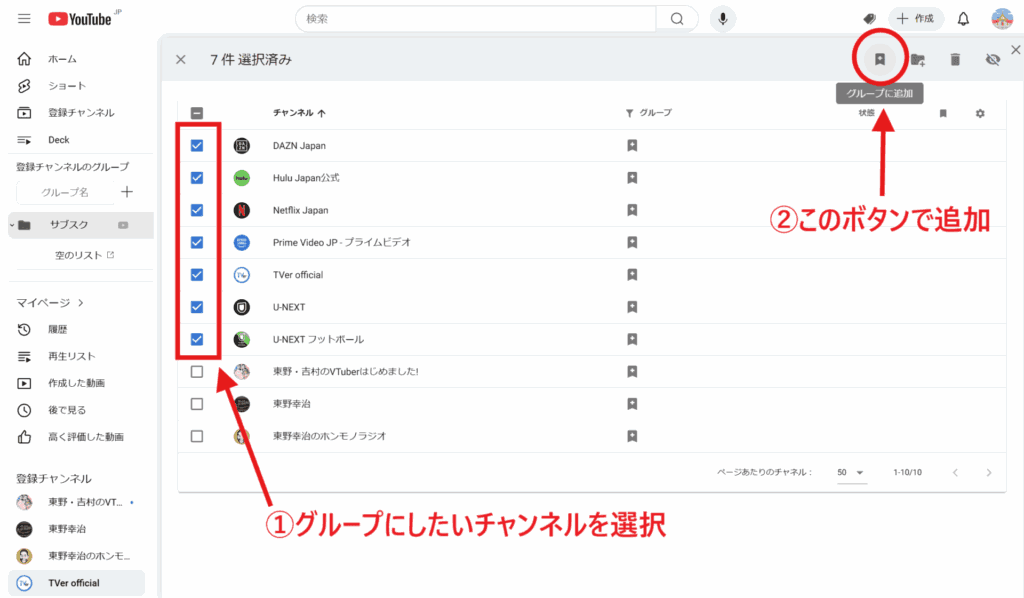This screenshot has height=598, width=1024.
Task: Click the グループ名 input field
Action: (65, 192)
